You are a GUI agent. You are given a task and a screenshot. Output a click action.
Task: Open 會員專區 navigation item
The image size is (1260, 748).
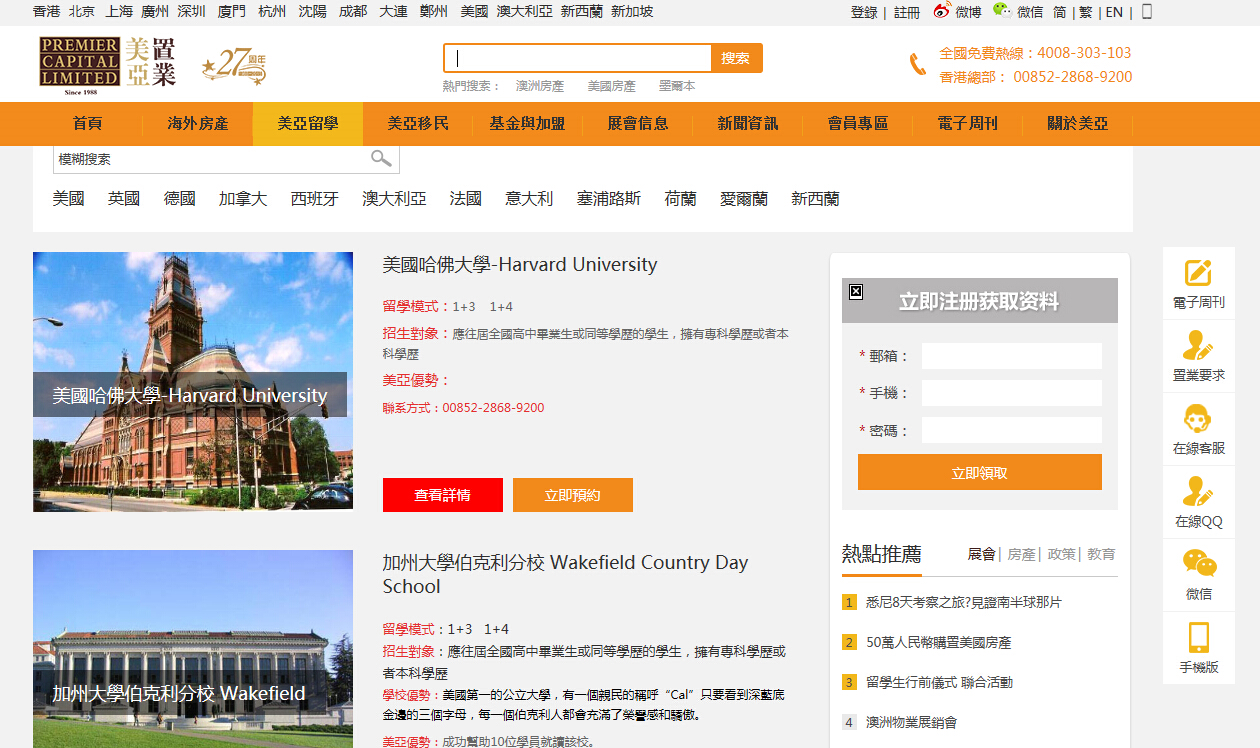[858, 124]
